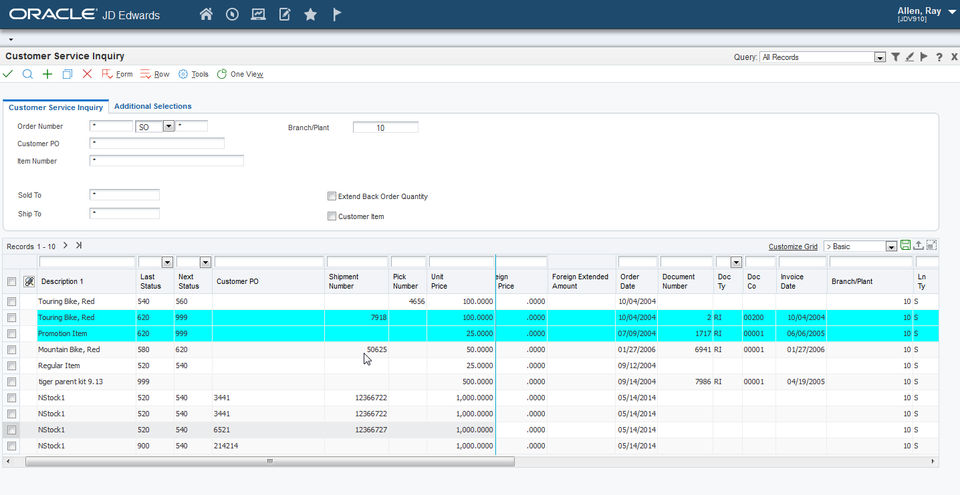Go to the Home icon in header
Image resolution: width=960 pixels, height=495 pixels.
[206, 15]
